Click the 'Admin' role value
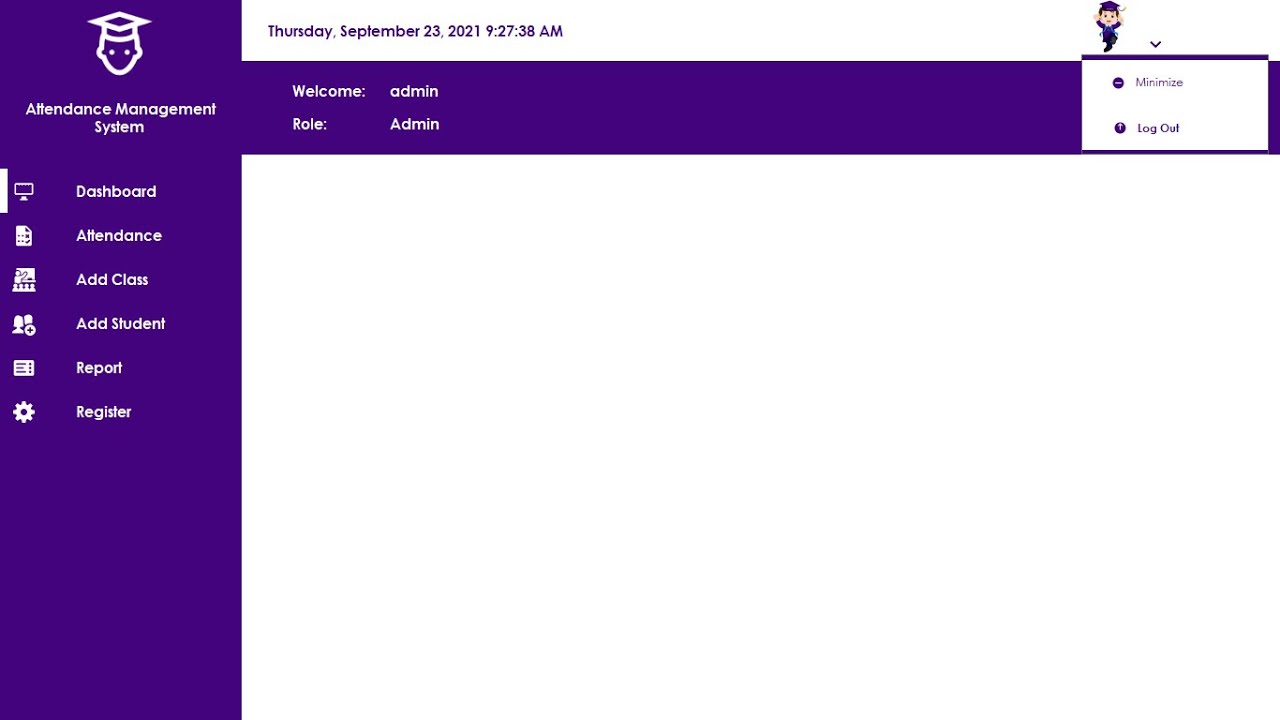 tap(414, 124)
